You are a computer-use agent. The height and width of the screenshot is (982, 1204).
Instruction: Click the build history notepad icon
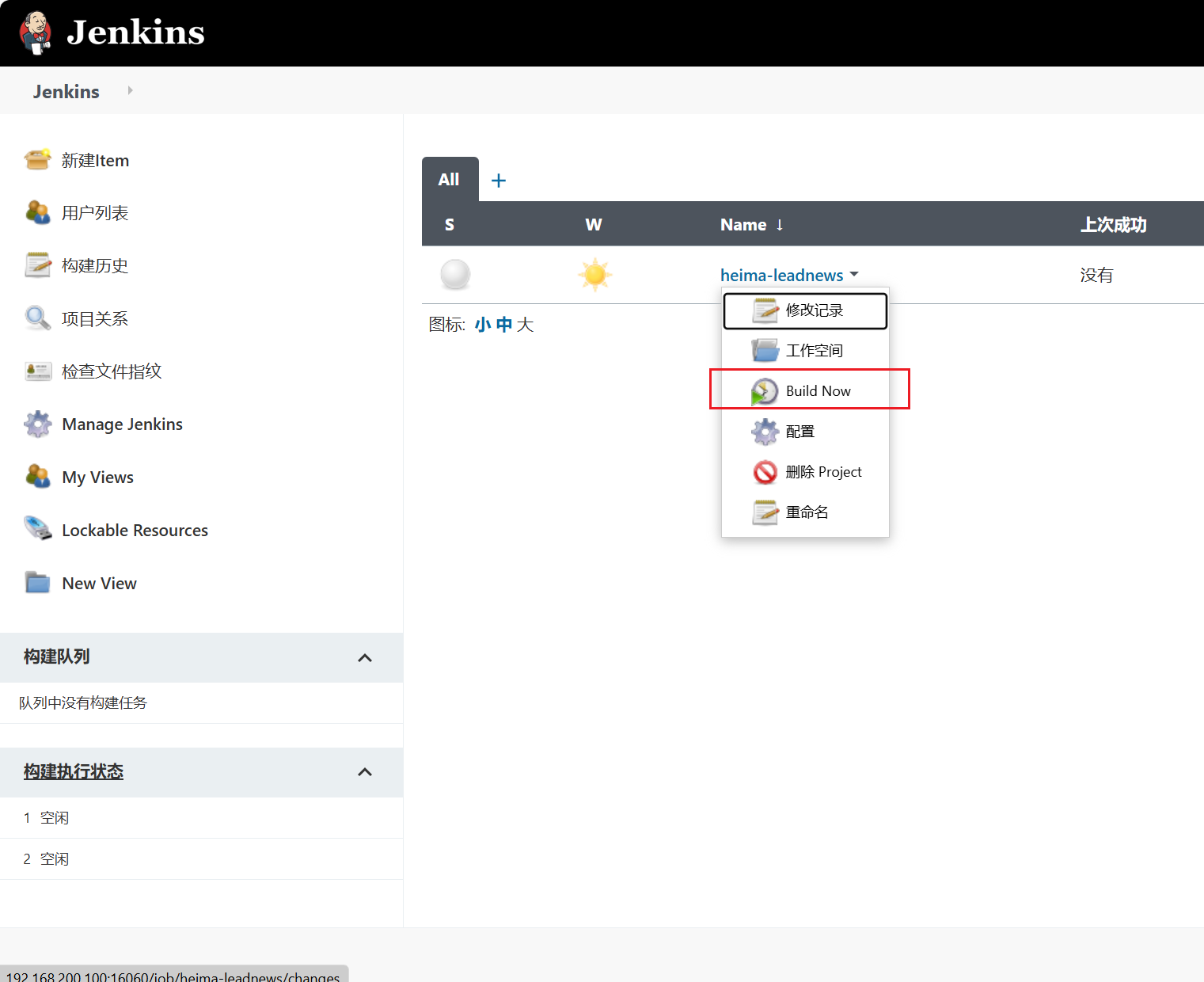pyautogui.click(x=37, y=265)
